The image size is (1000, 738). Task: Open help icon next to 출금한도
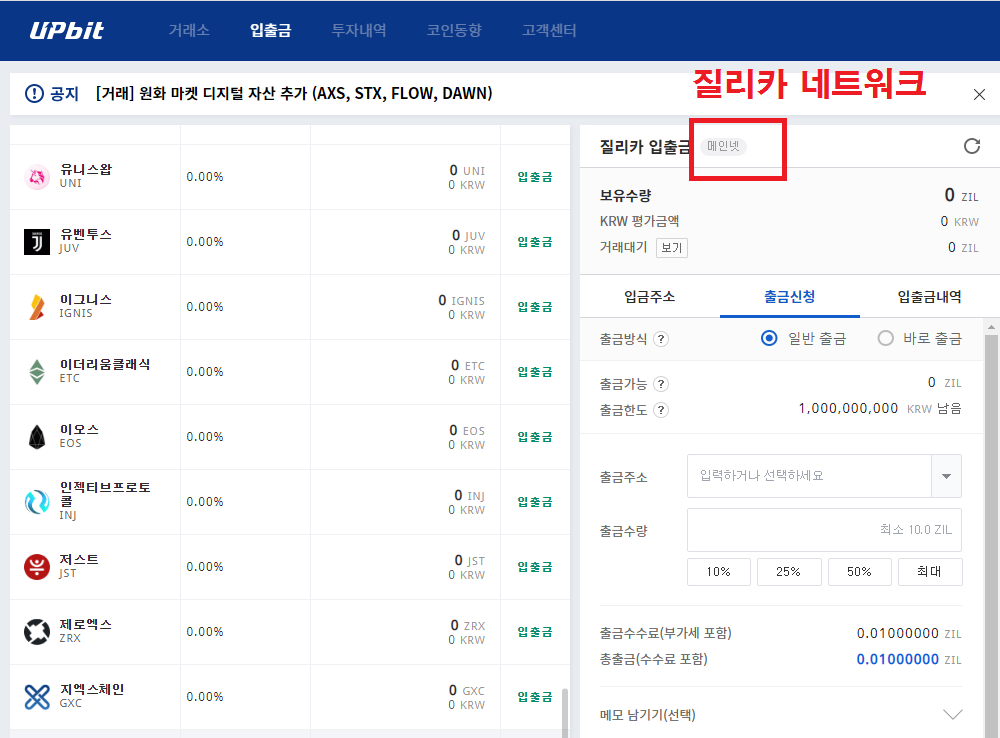pos(661,410)
